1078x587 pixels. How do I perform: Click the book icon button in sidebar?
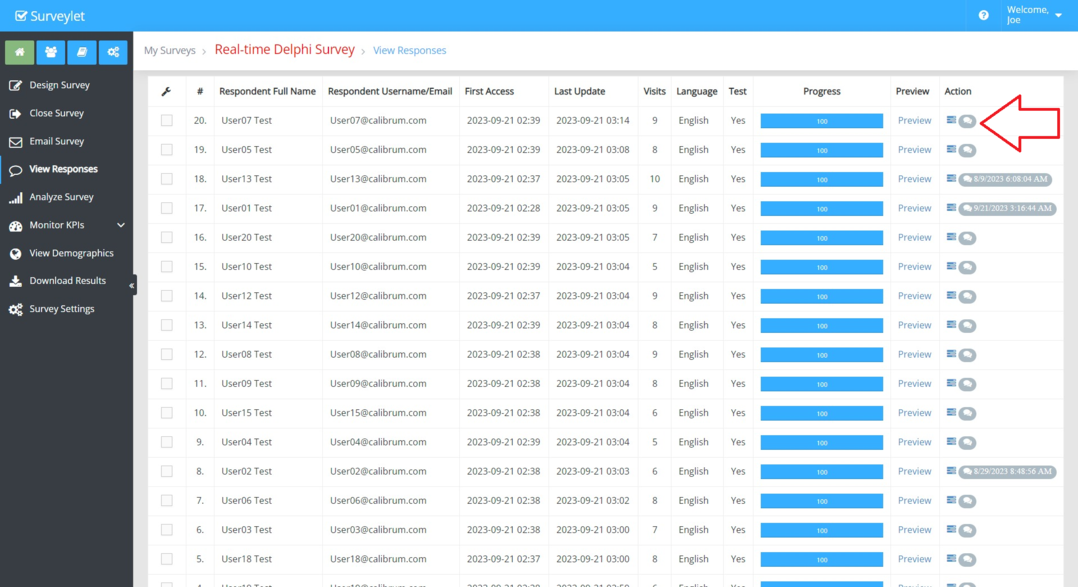point(81,52)
